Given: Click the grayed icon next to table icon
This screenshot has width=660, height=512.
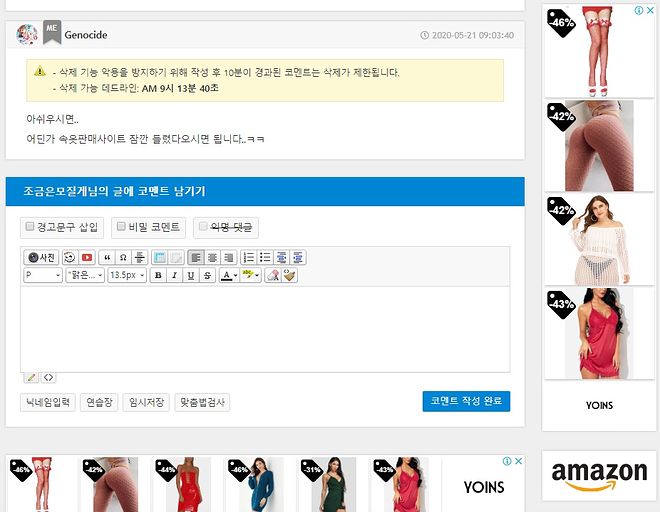Looking at the screenshot, I should click(176, 257).
